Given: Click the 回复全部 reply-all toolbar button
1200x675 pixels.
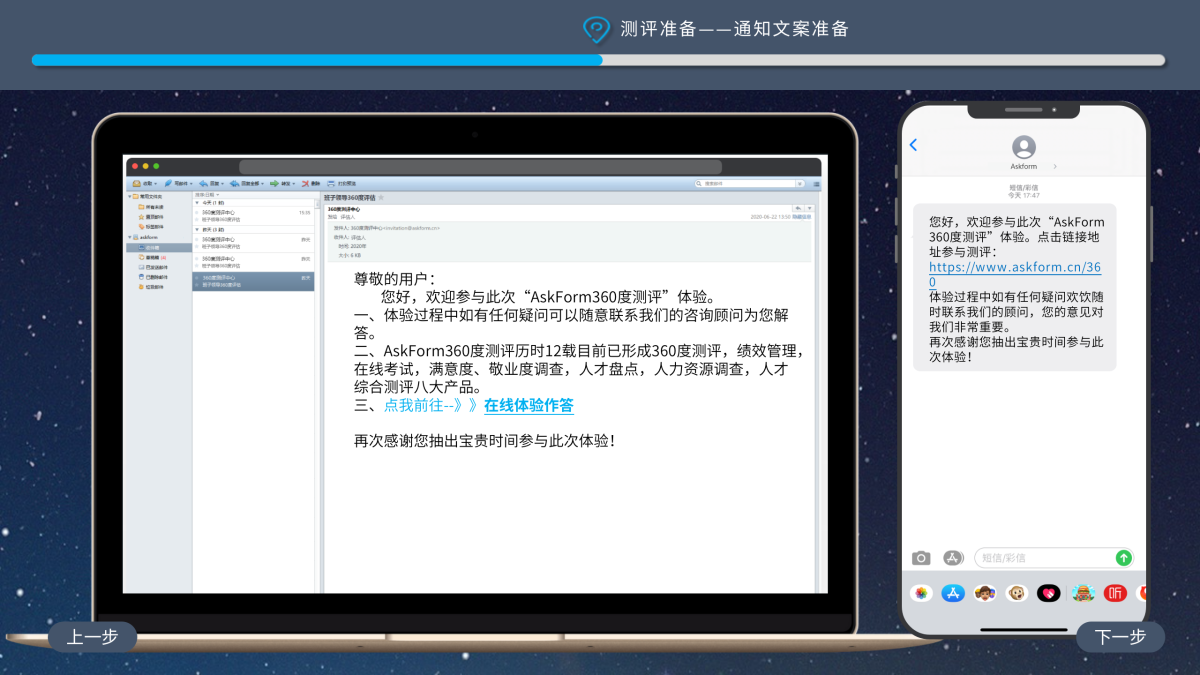Looking at the screenshot, I should 246,184.
